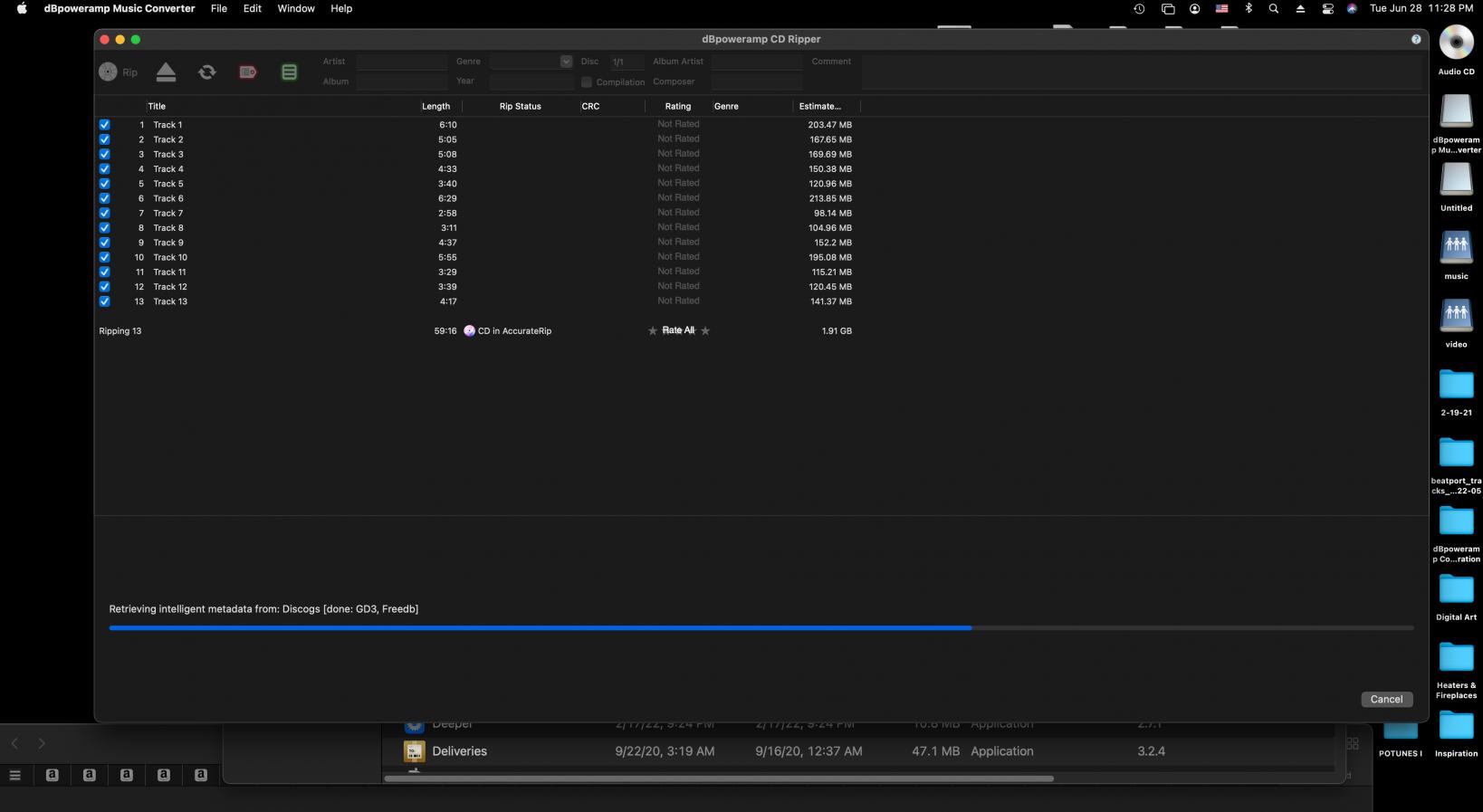Click the CRC column header
1483x812 pixels.
point(590,106)
